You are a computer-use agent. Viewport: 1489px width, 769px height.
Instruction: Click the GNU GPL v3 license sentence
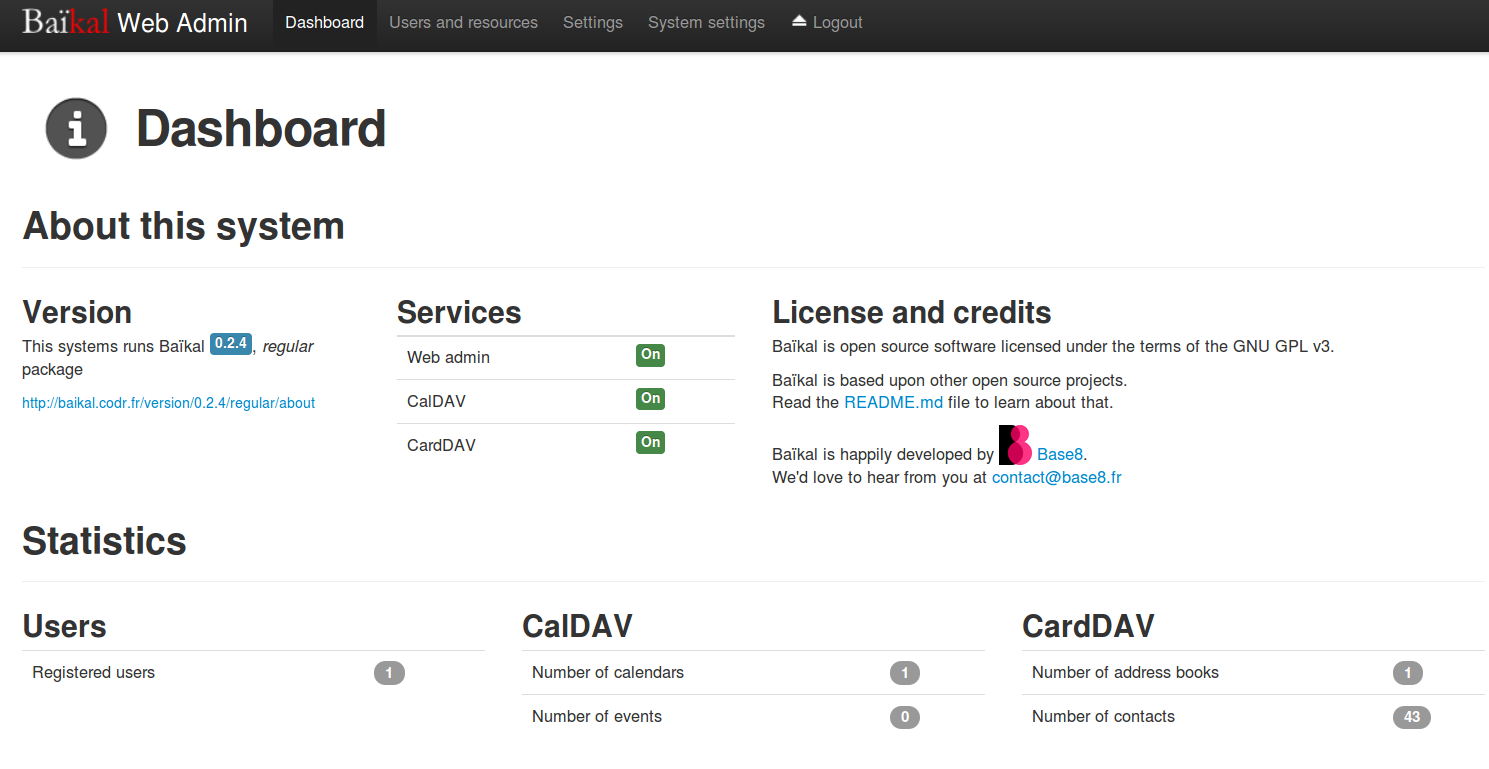[x=1053, y=347]
